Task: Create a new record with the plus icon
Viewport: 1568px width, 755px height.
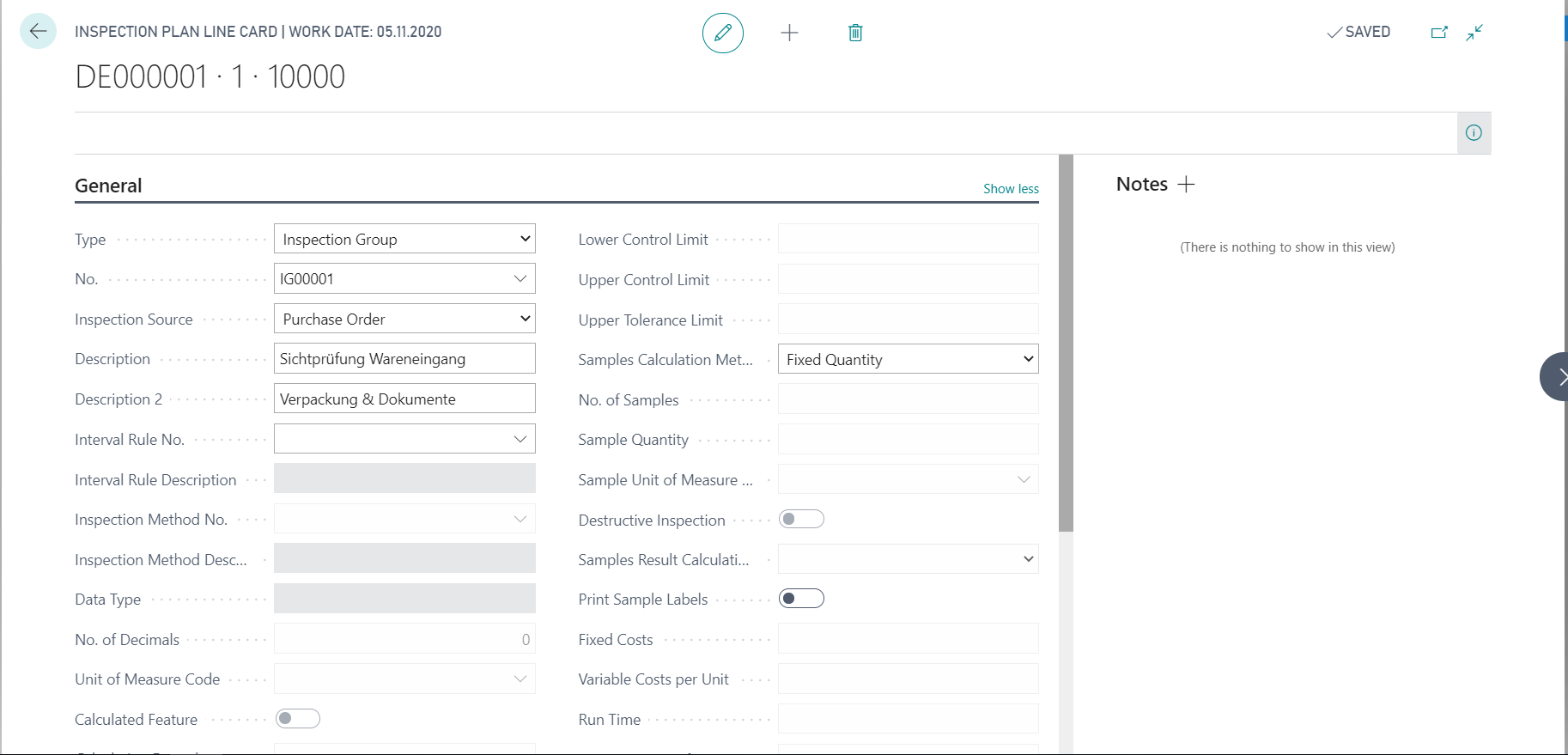Action: coord(789,33)
